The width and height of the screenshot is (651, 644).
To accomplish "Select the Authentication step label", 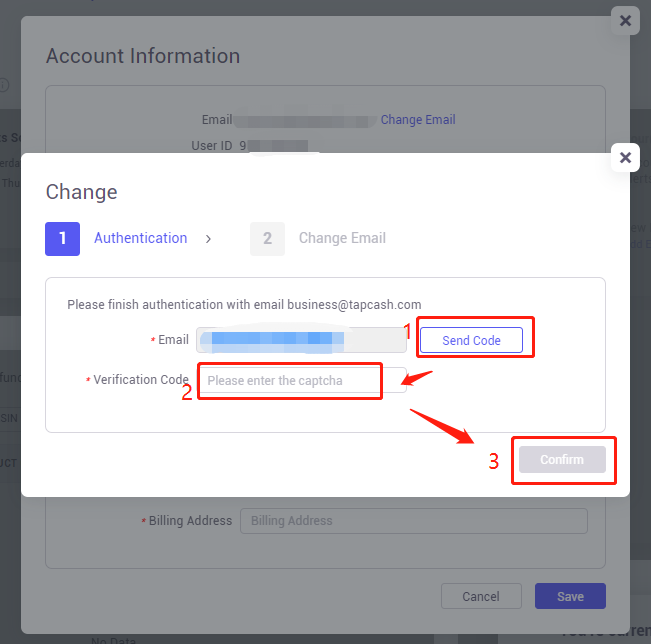I will click(140, 238).
